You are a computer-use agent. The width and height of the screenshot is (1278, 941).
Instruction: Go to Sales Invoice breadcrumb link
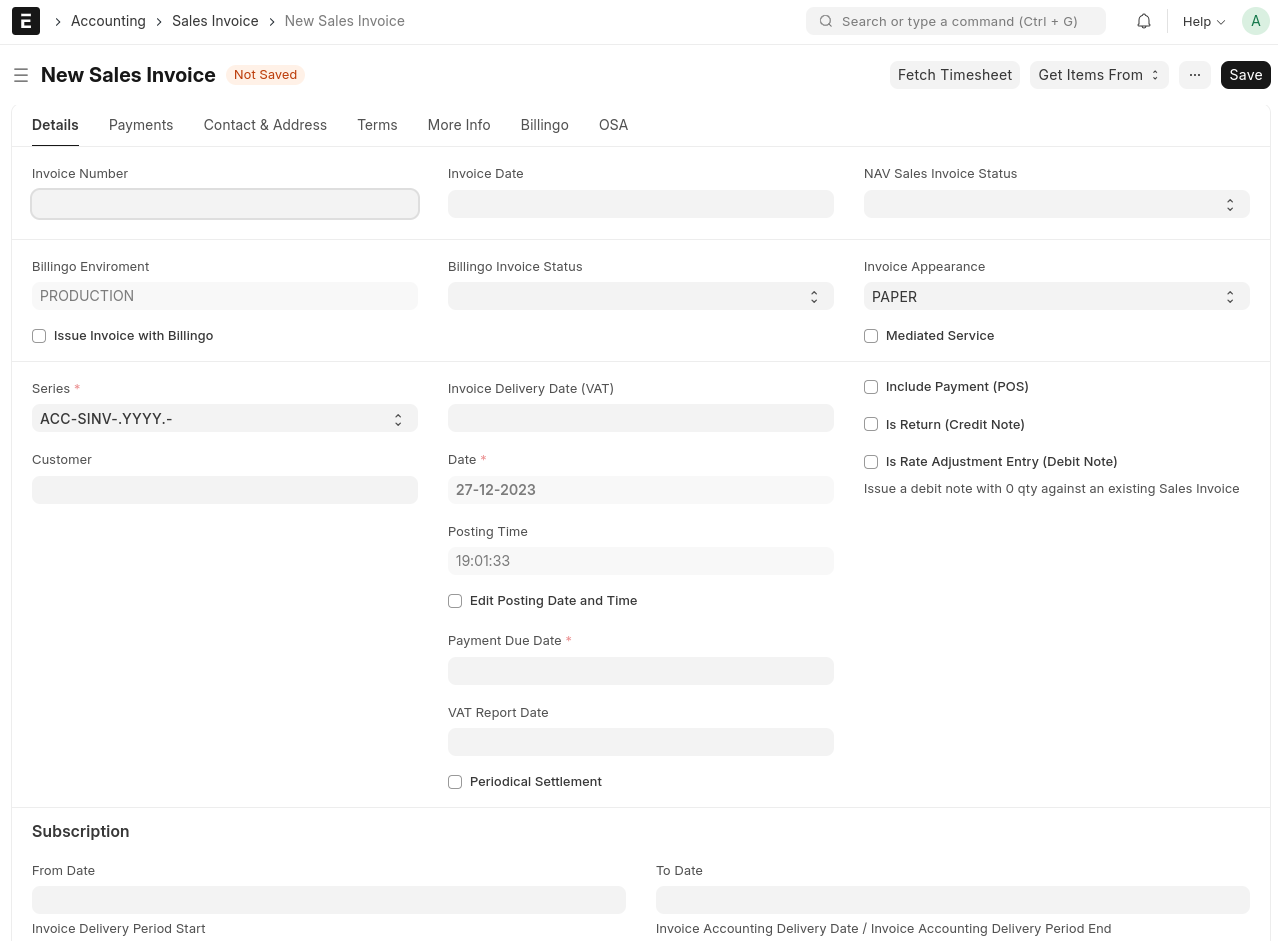215,21
